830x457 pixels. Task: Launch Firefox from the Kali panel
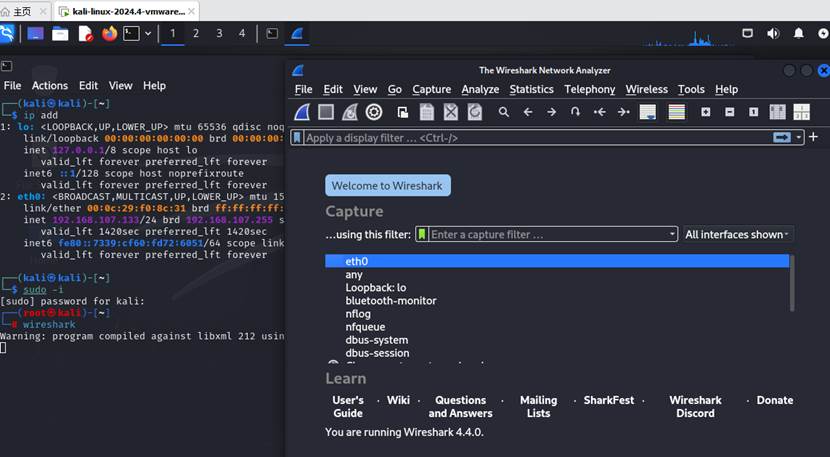pos(110,34)
